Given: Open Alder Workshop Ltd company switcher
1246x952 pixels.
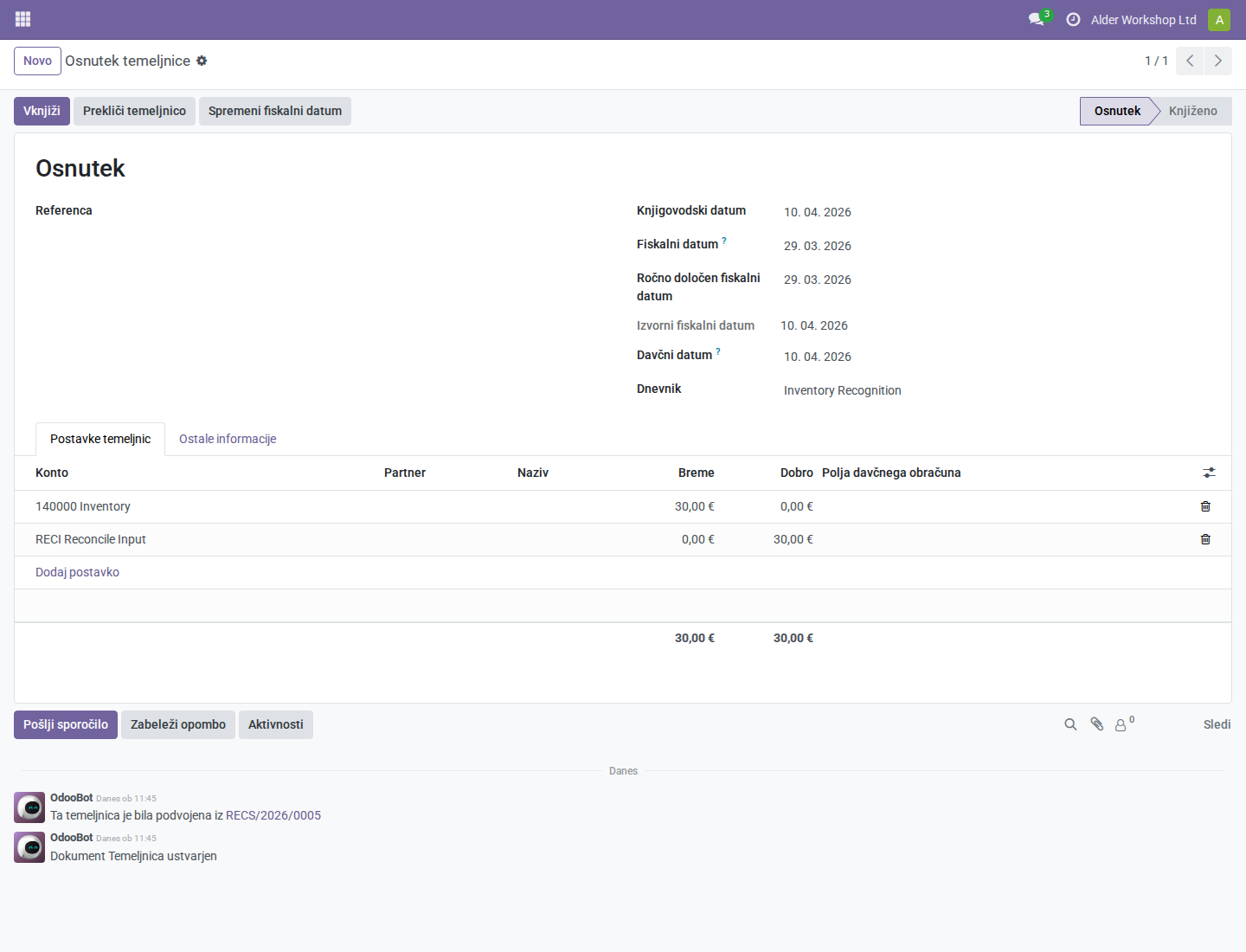Looking at the screenshot, I should tap(1144, 20).
